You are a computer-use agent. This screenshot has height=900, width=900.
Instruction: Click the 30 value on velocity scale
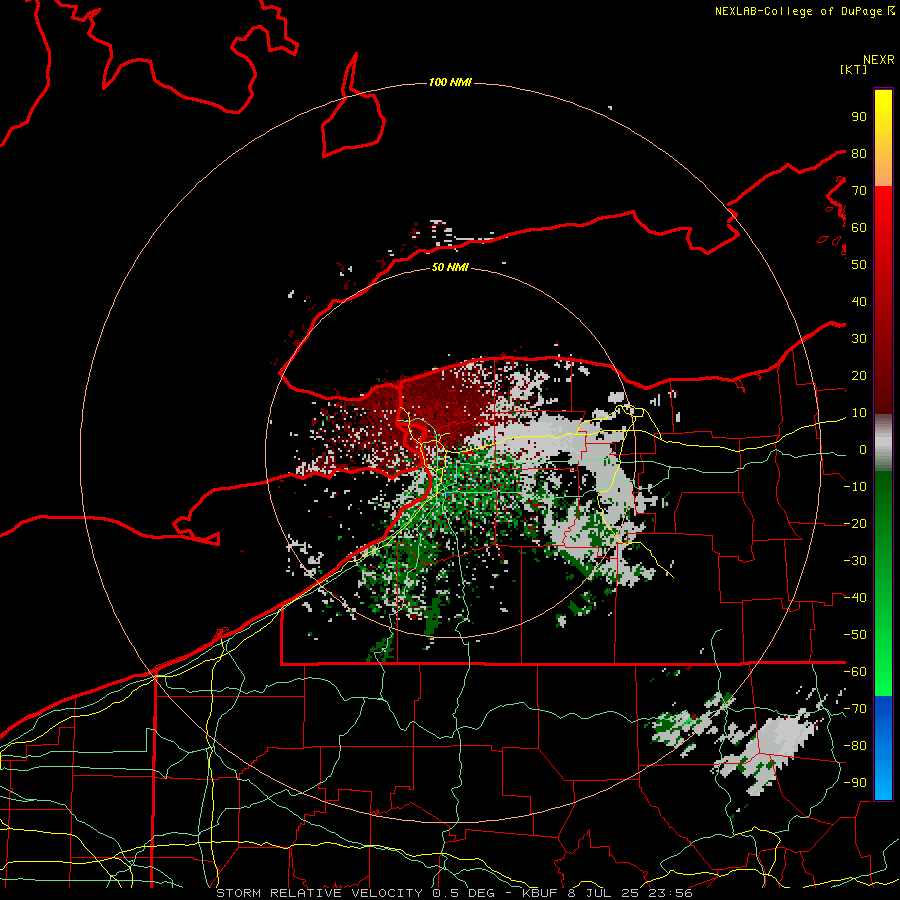pos(859,339)
